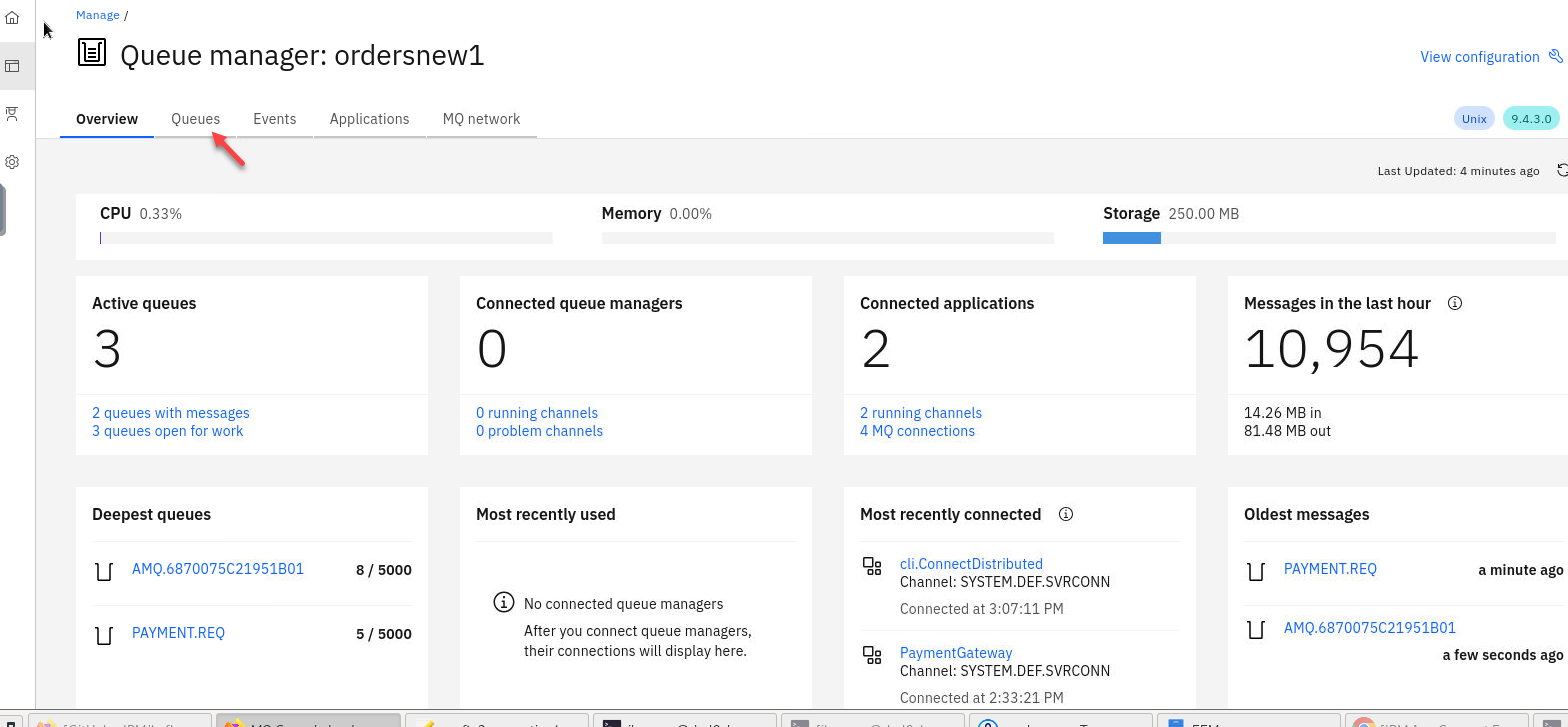Click the Manage breadcrumb link

97,15
